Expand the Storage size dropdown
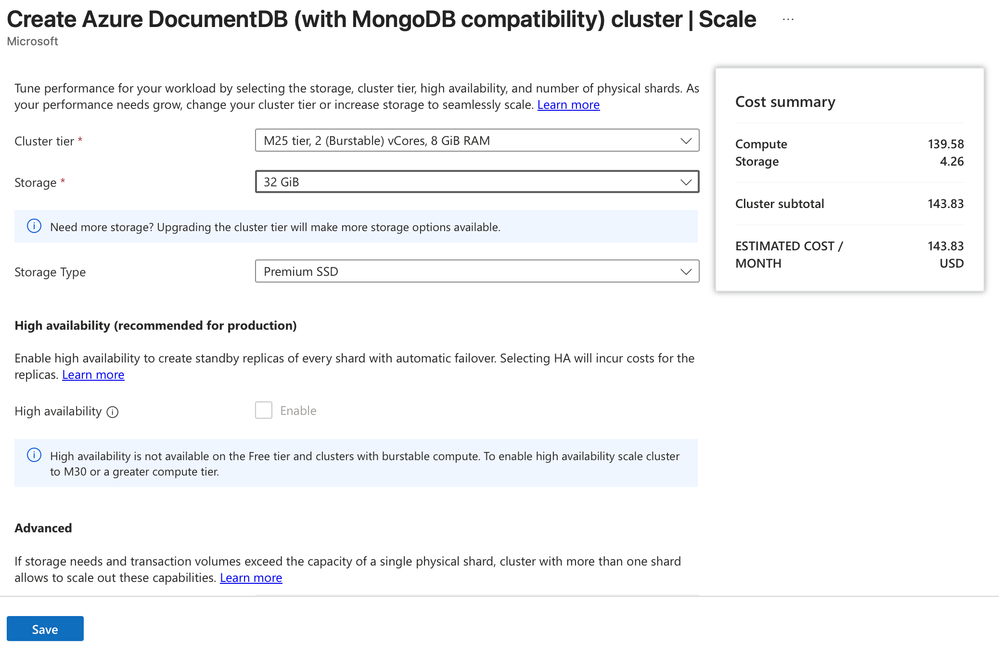 (476, 183)
